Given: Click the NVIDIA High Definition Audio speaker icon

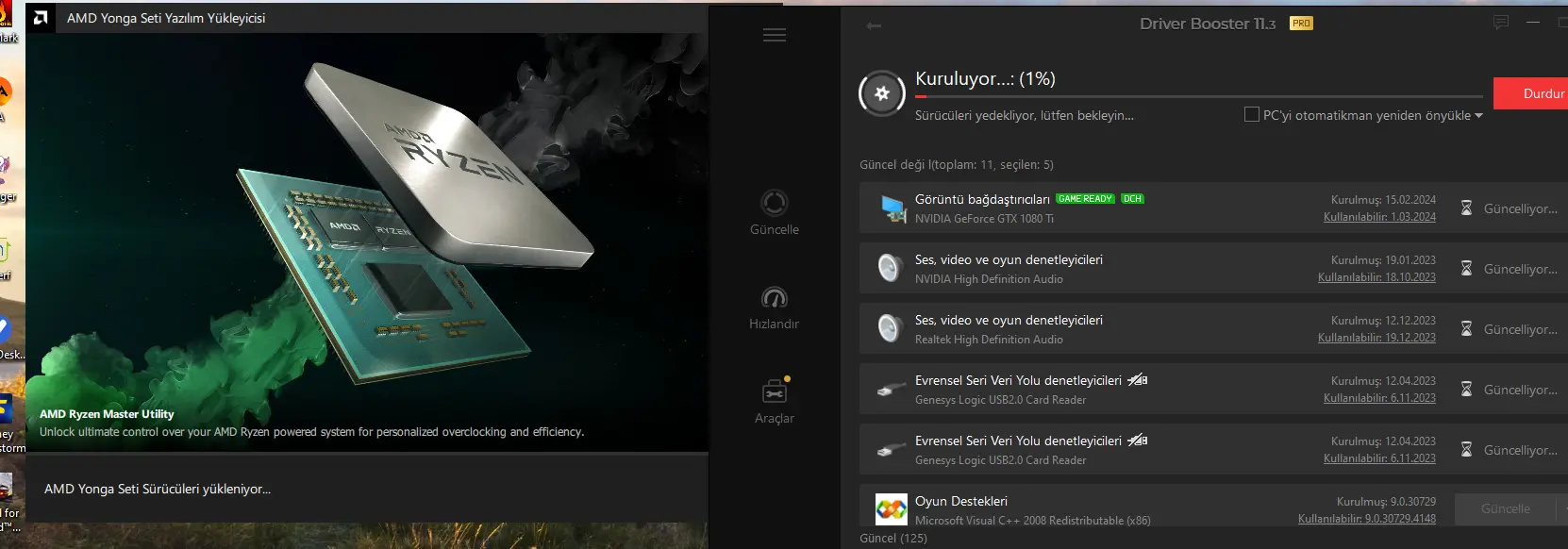Looking at the screenshot, I should click(890, 269).
